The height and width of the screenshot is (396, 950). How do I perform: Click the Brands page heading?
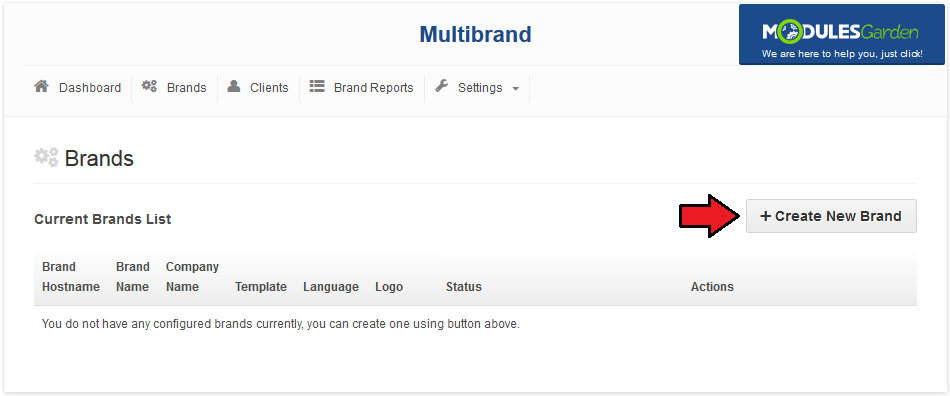click(99, 159)
